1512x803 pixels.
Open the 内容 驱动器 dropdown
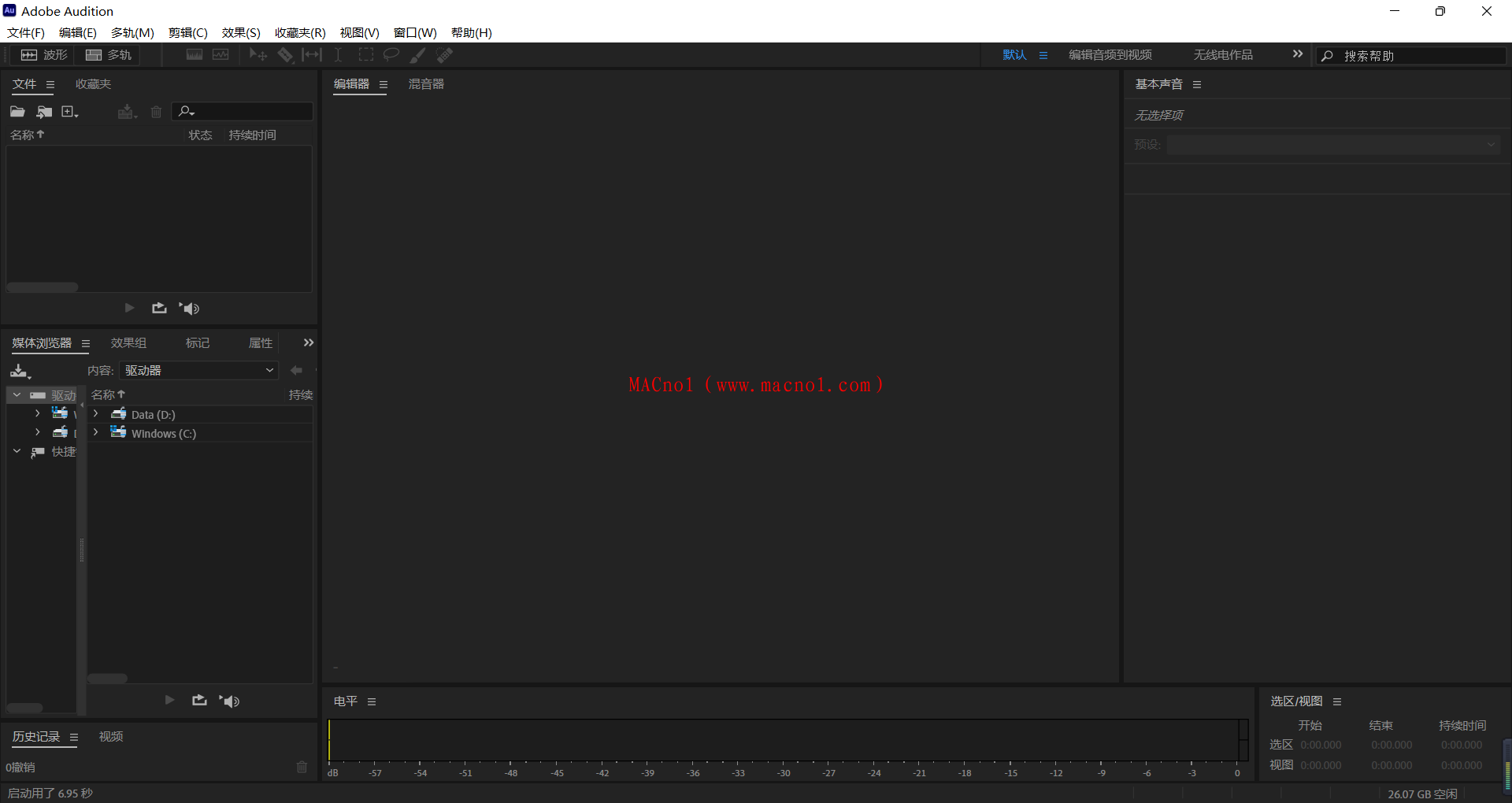199,370
